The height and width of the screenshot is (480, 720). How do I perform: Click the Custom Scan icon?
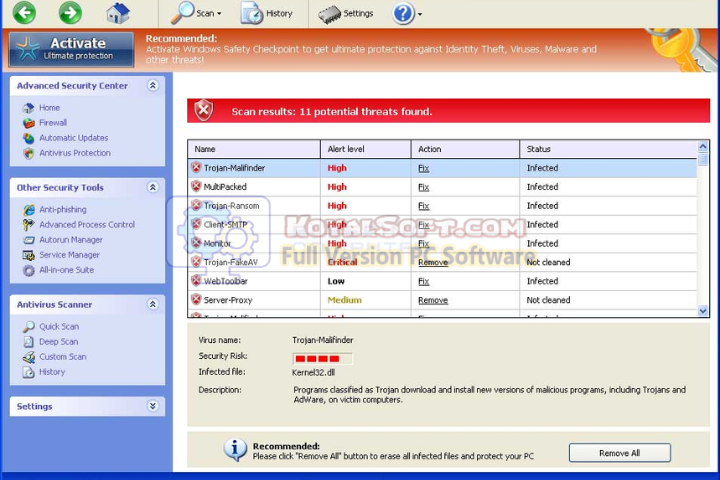tap(28, 357)
